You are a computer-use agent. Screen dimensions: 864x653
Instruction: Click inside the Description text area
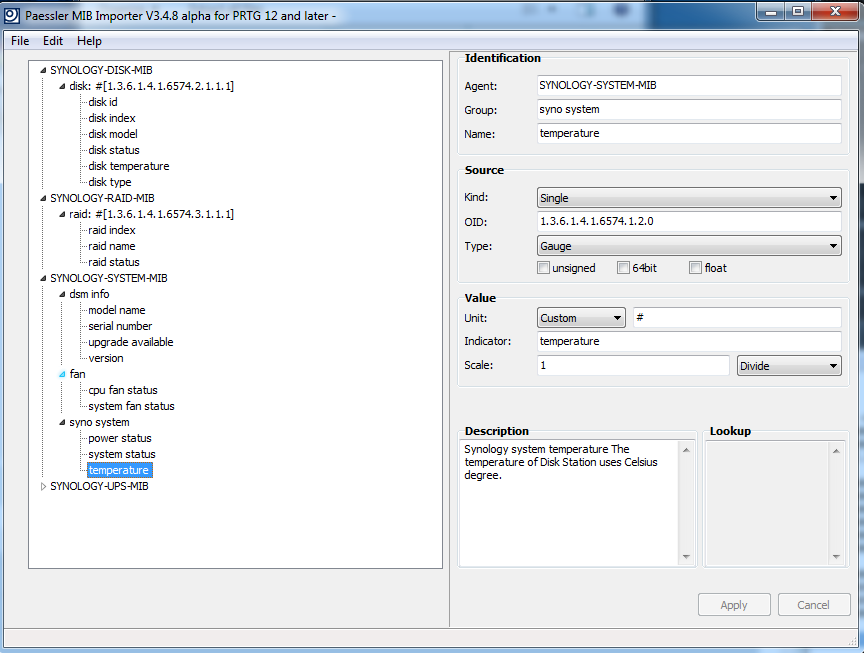click(569, 503)
